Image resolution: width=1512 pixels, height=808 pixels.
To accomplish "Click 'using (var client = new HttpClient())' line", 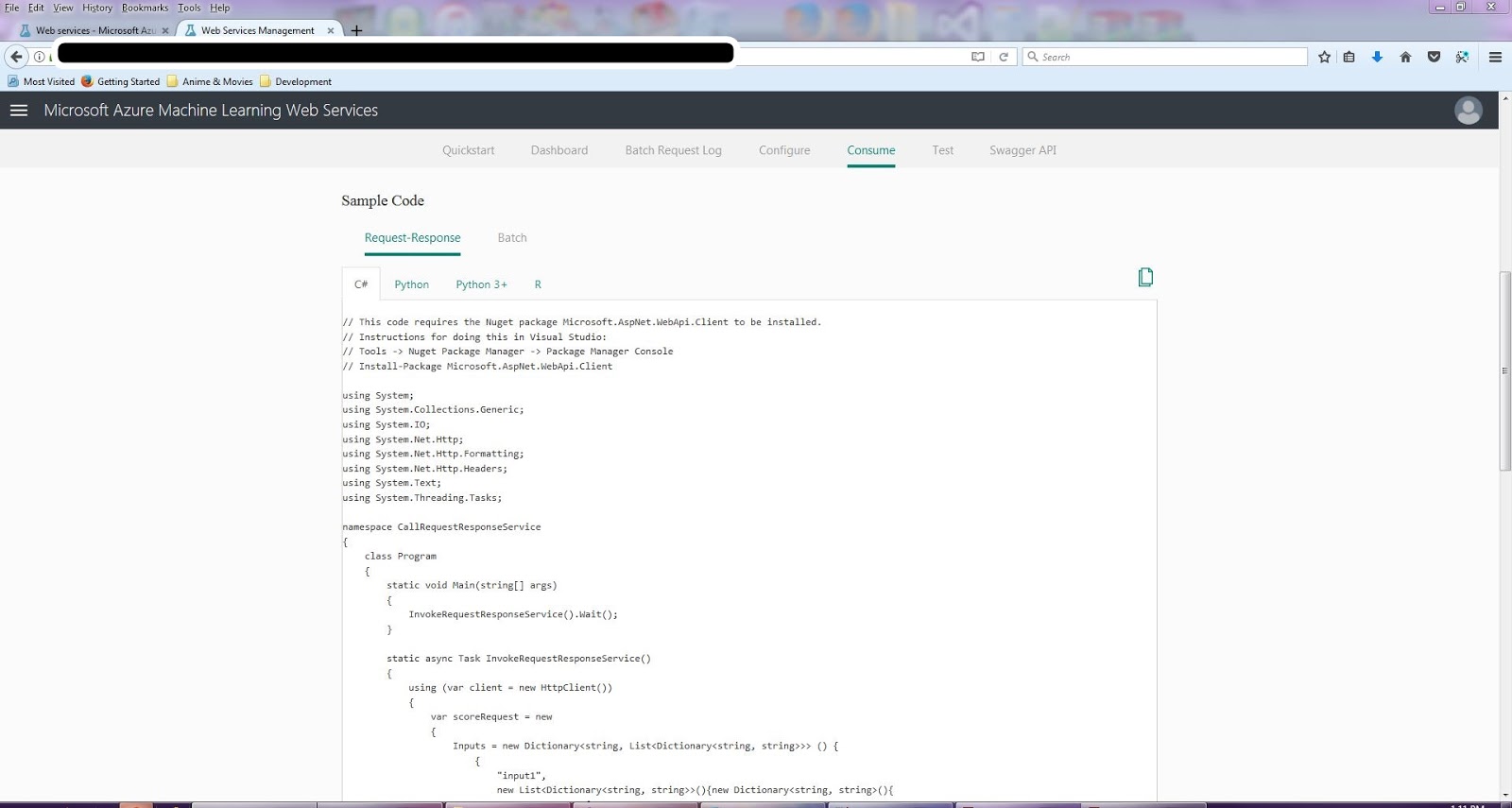I will [510, 688].
